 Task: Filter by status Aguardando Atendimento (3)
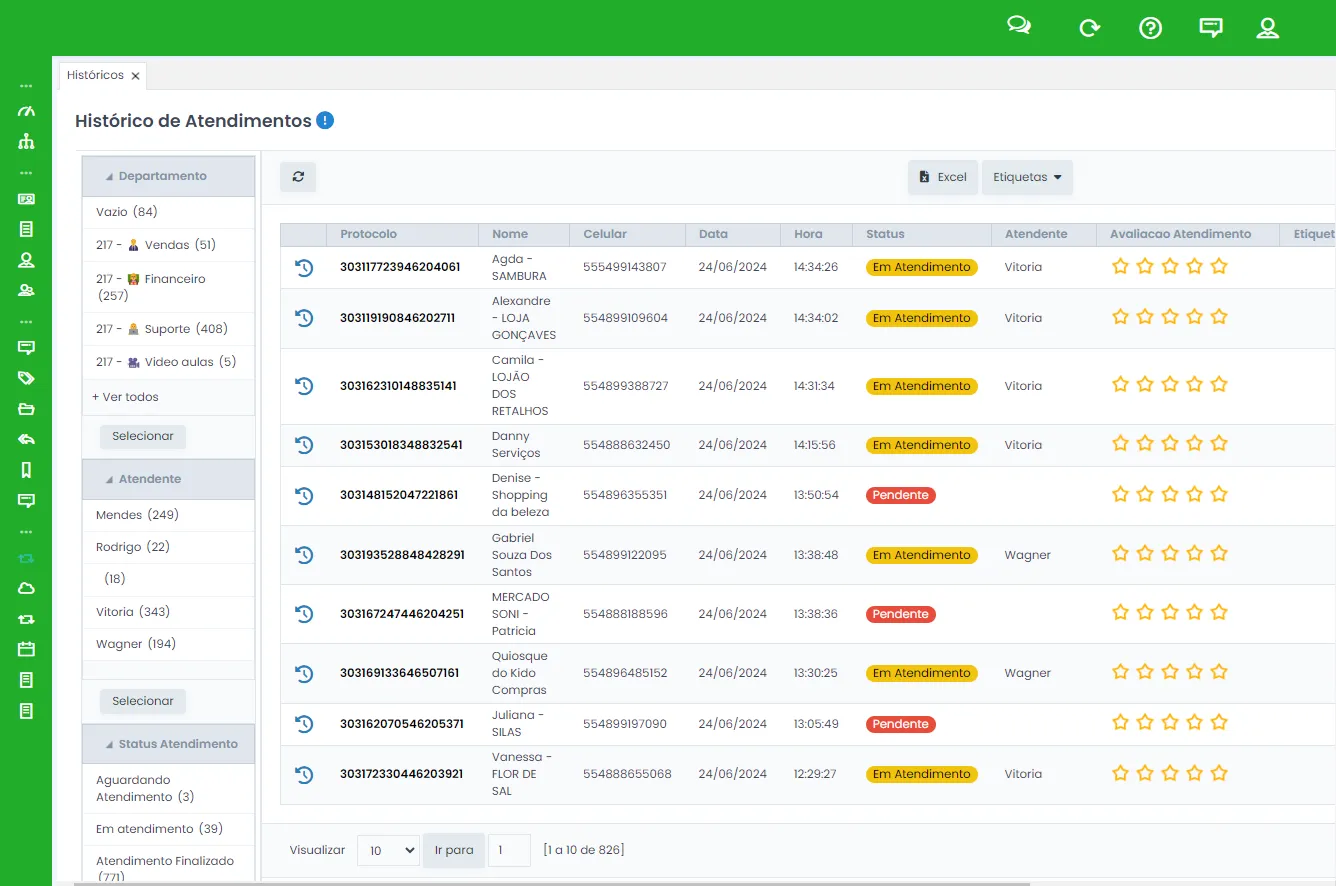(145, 788)
